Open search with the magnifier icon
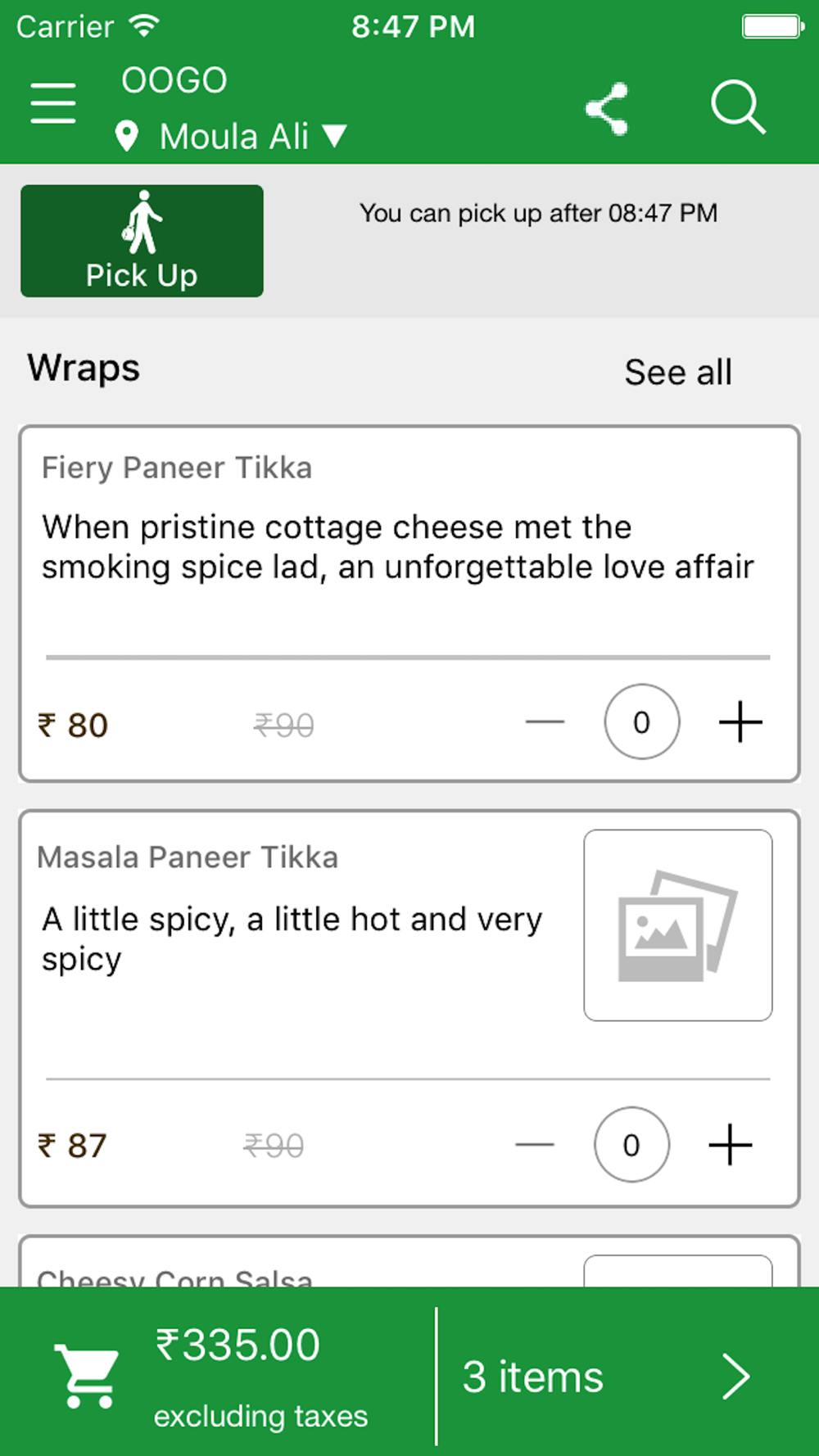This screenshot has width=819, height=1456. tap(738, 106)
